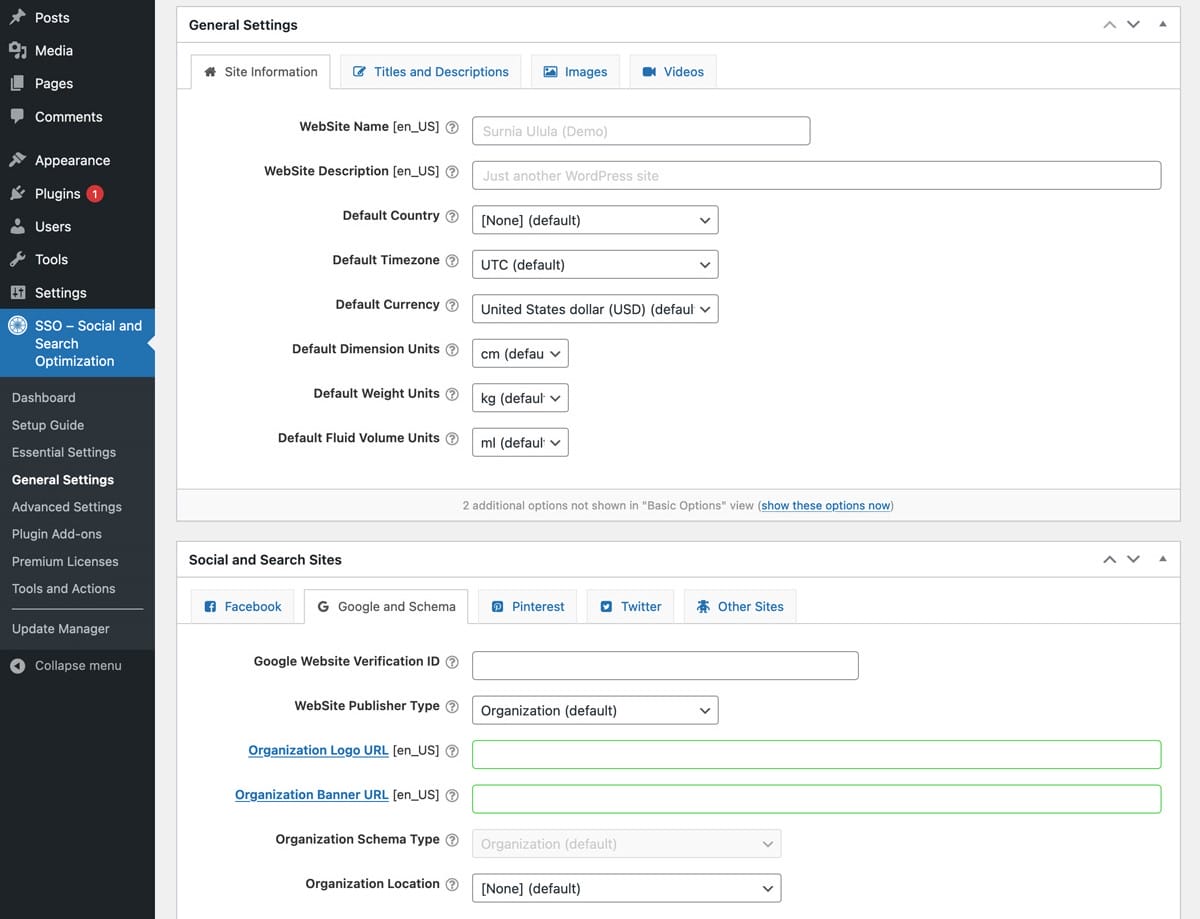The image size is (1200, 919).
Task: Open the Default Timezone dropdown
Action: point(595,264)
